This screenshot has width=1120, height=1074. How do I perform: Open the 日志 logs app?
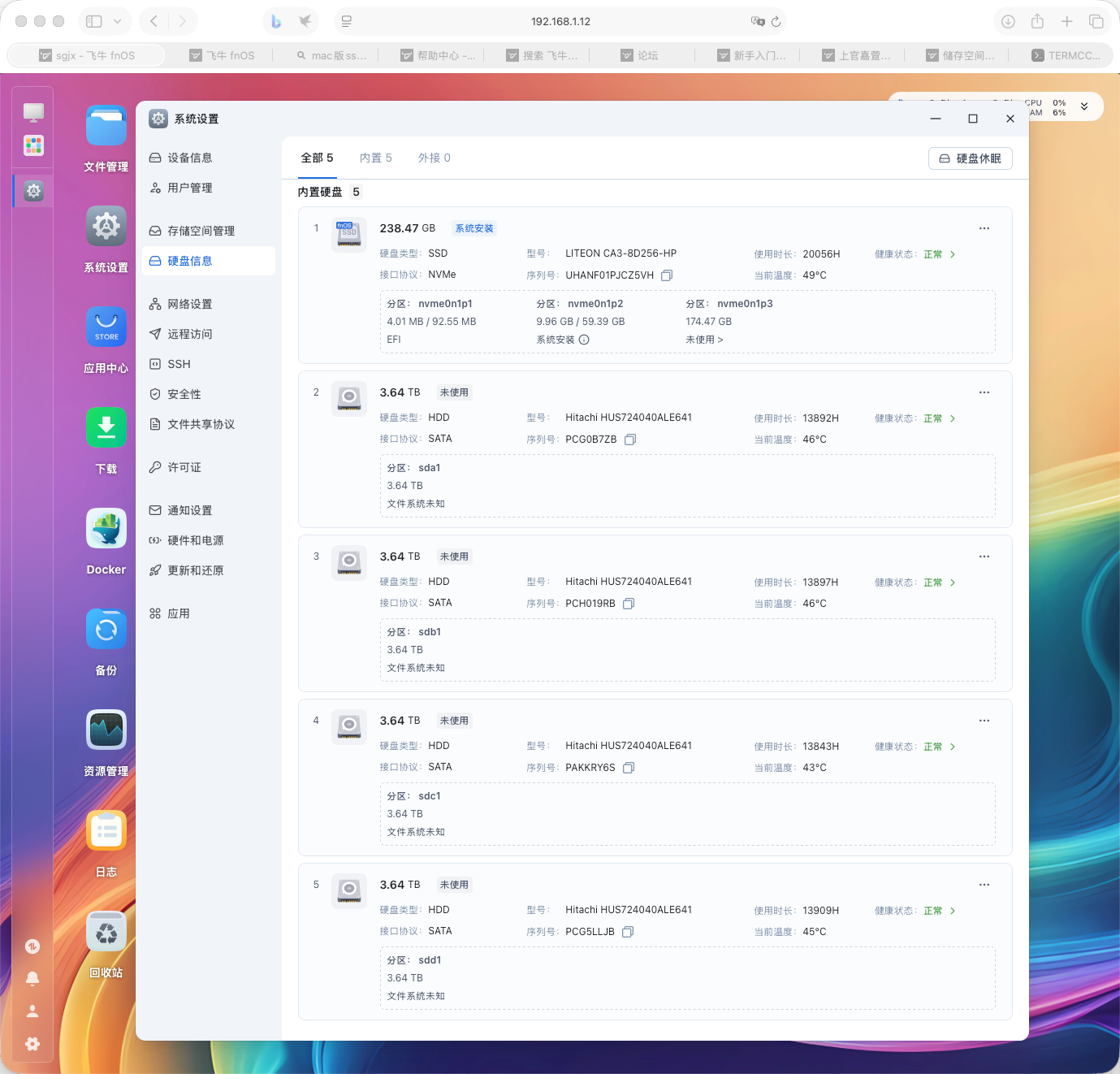[106, 830]
